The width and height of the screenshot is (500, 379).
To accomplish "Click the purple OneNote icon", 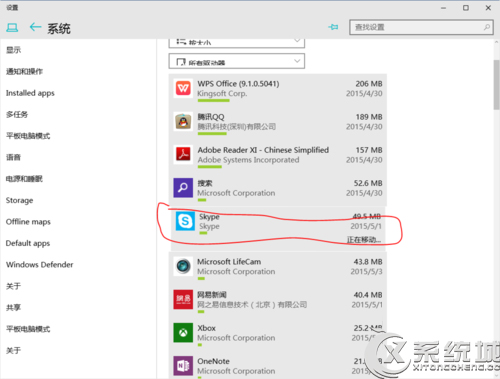I will coord(183,366).
